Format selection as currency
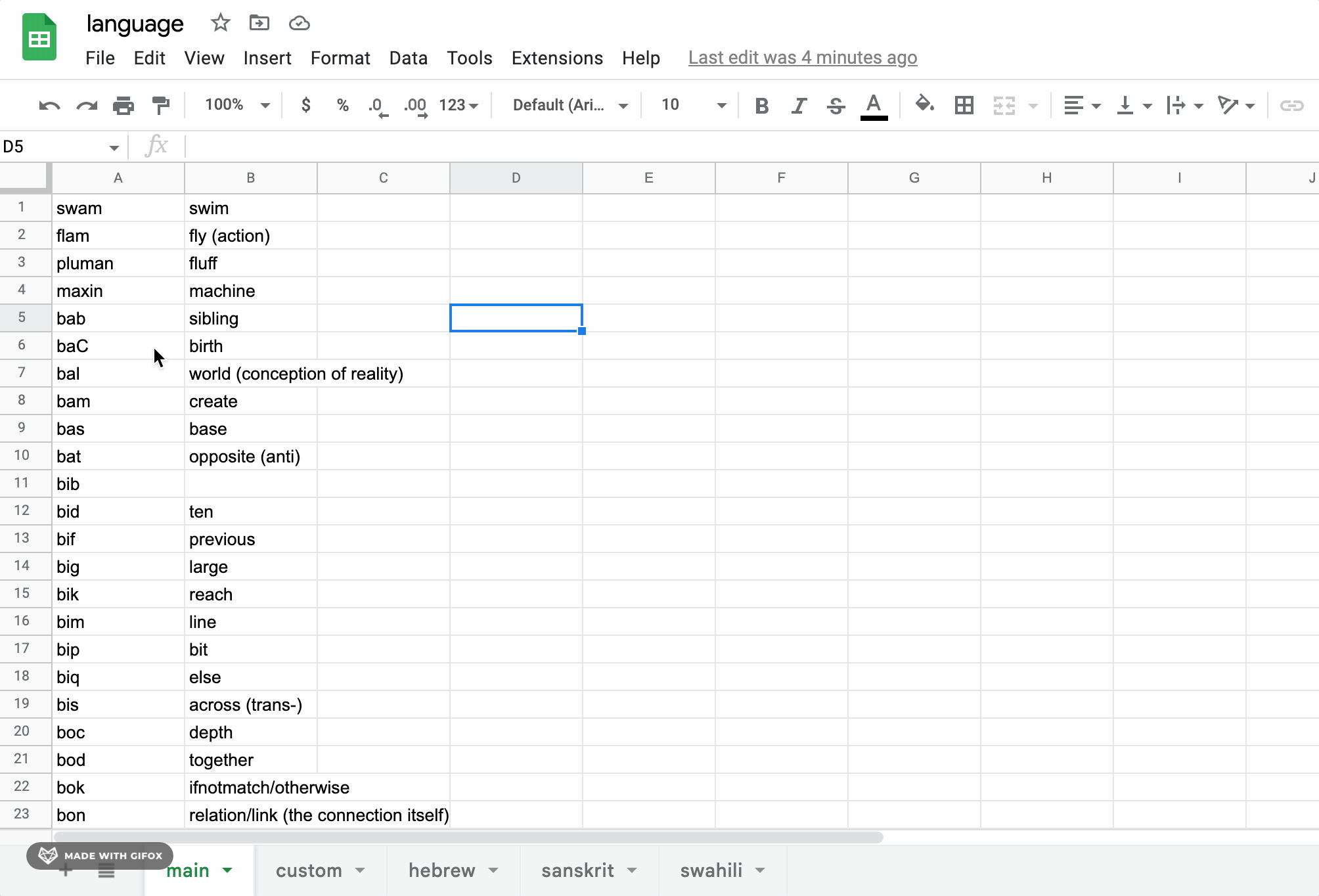Viewport: 1319px width, 896px height. click(x=305, y=105)
